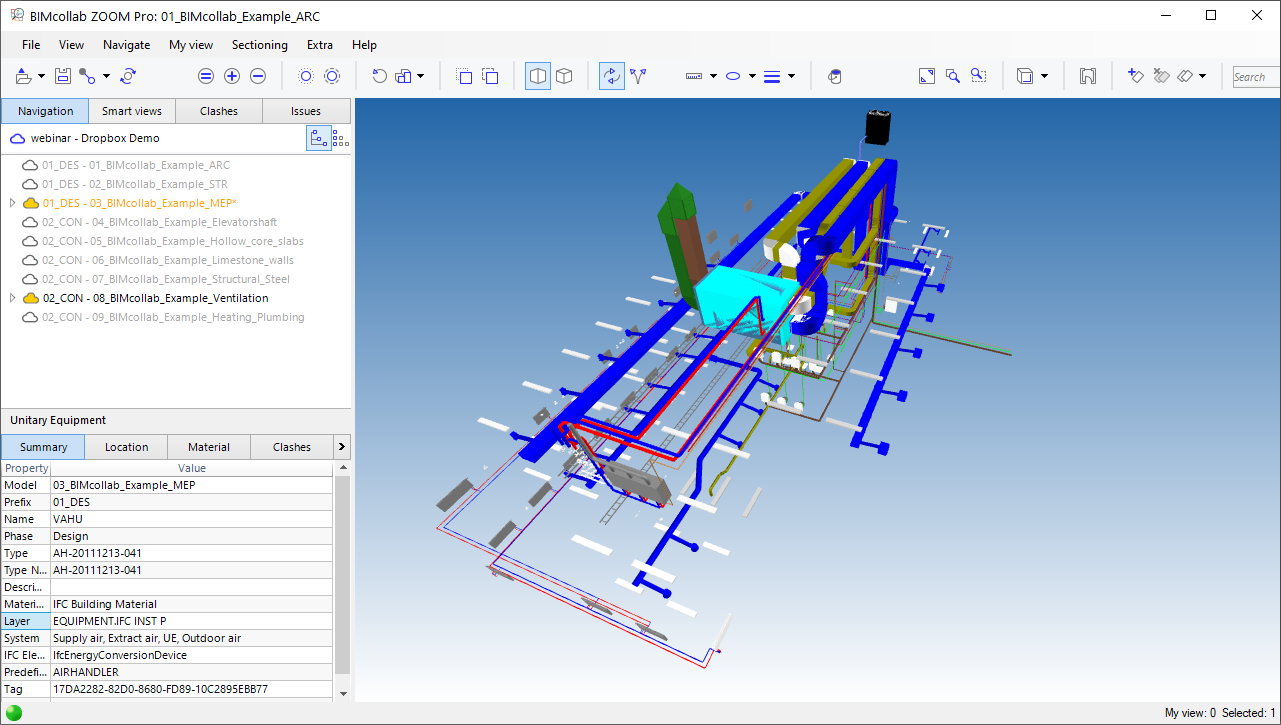This screenshot has width=1281, height=725.
Task: Click the overlapping boxes visibility icon
Action: pyautogui.click(x=404, y=76)
